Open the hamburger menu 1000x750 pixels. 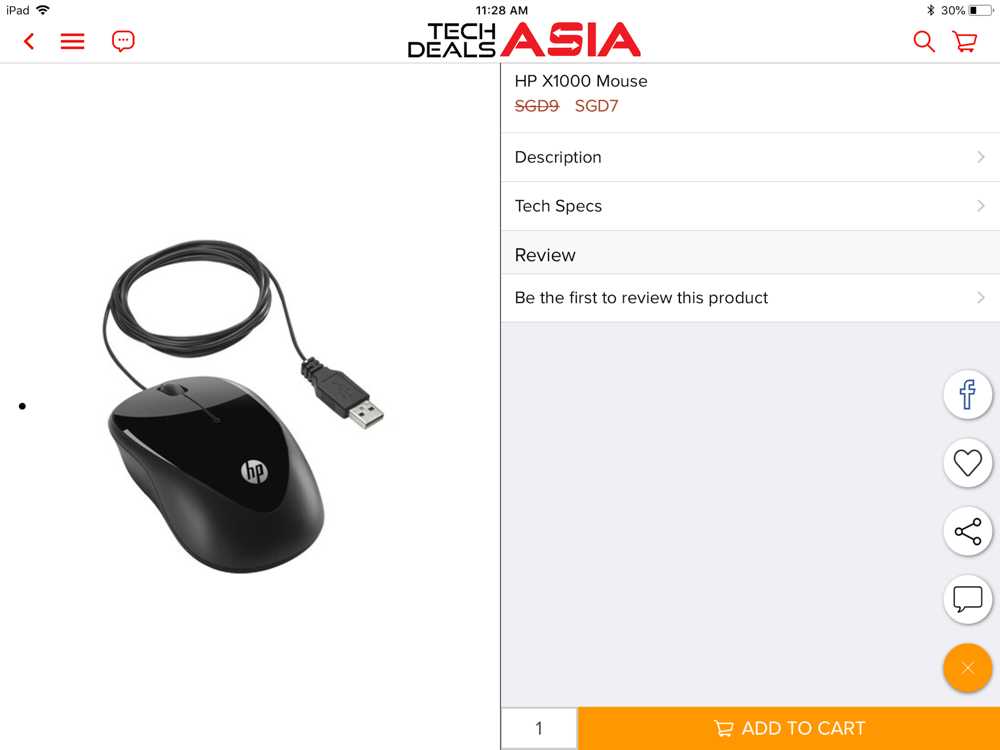[x=73, y=42]
